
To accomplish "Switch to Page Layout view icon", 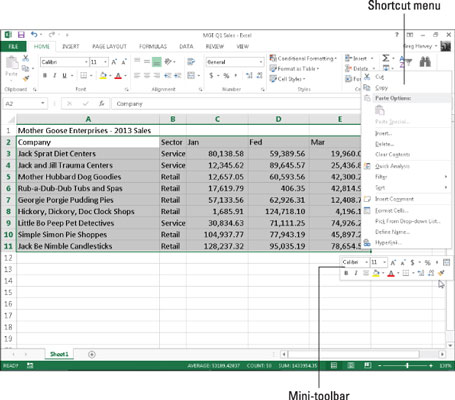I will pyautogui.click(x=351, y=366).
